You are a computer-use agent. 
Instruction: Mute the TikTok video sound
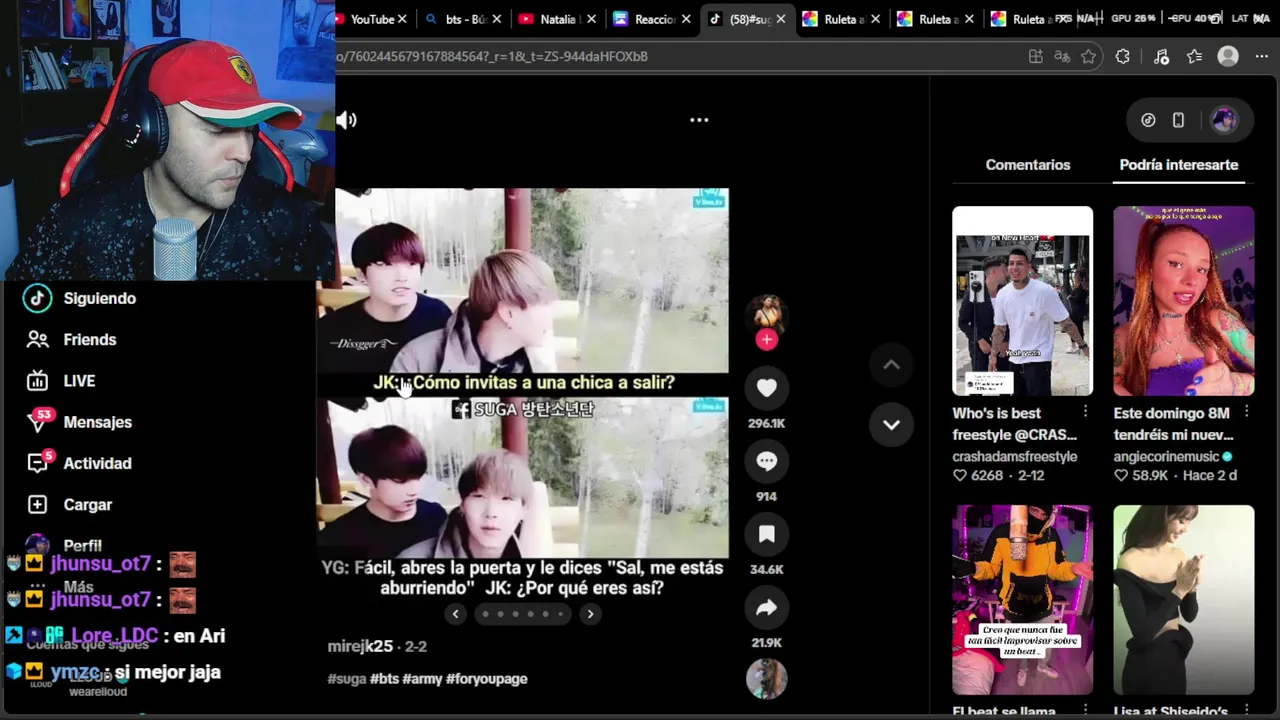click(346, 120)
